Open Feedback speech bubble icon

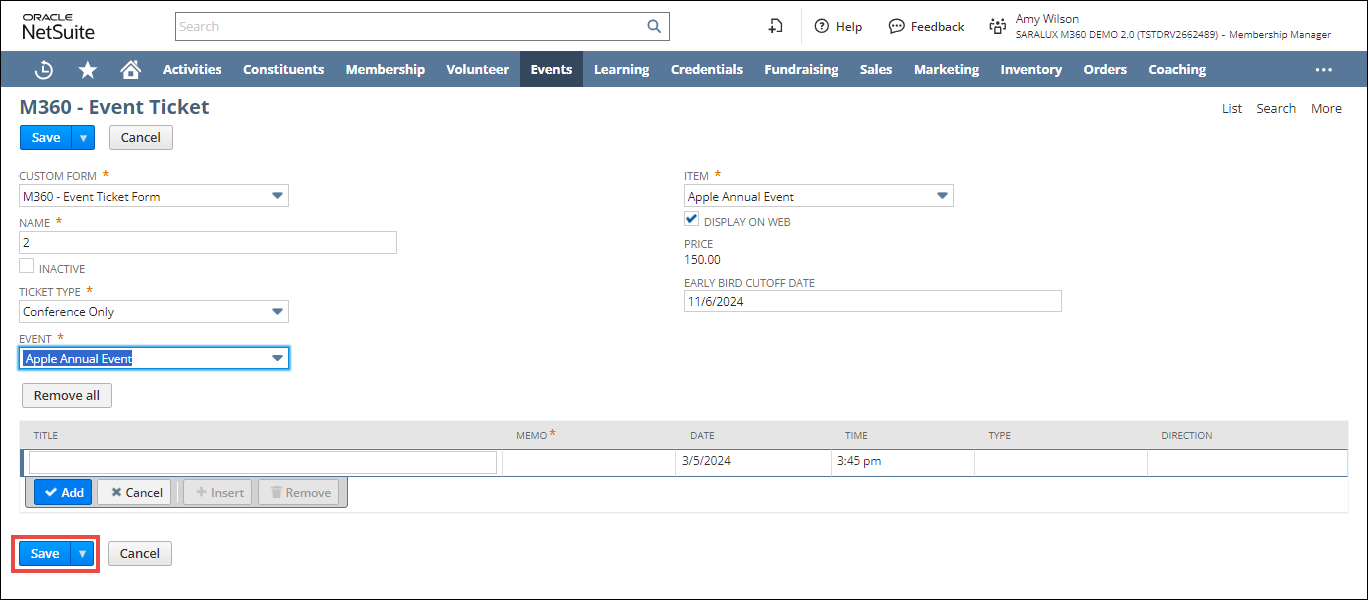tap(896, 27)
